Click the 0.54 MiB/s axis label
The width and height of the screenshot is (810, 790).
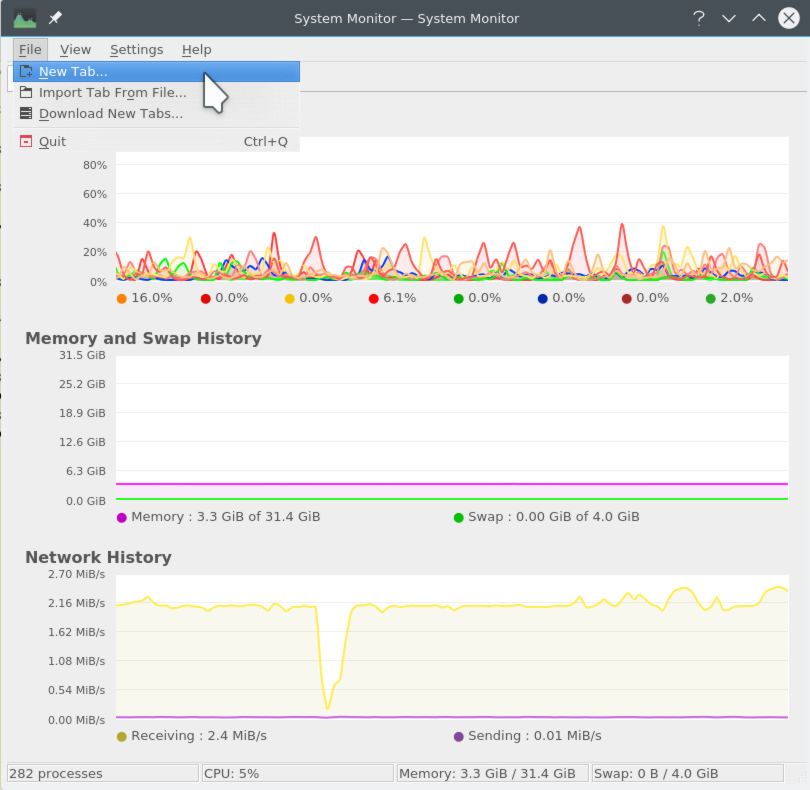click(76, 690)
